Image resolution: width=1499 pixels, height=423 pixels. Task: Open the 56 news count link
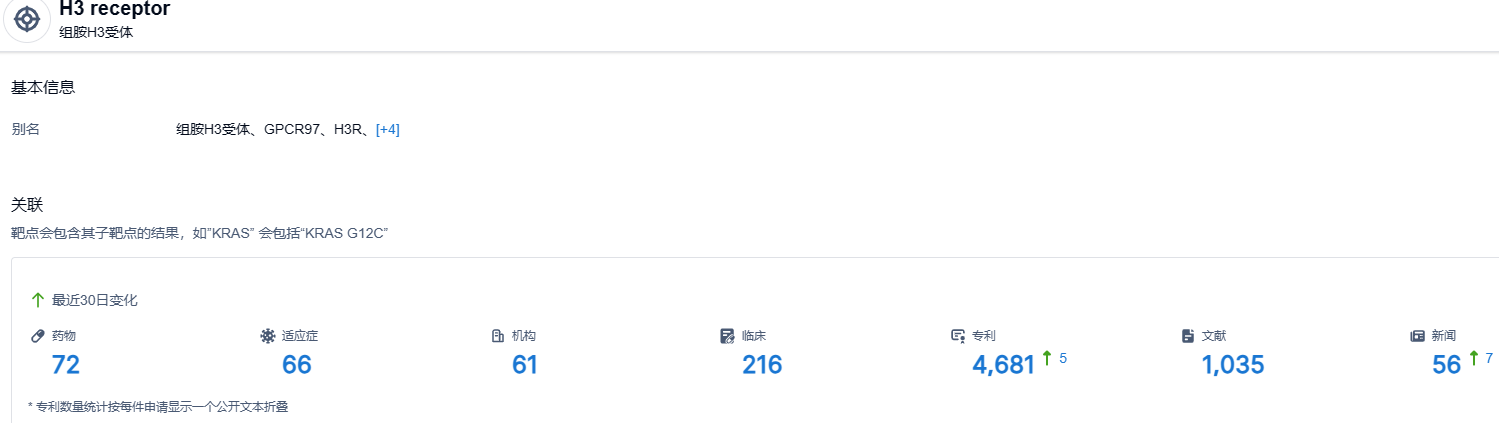[1446, 365]
